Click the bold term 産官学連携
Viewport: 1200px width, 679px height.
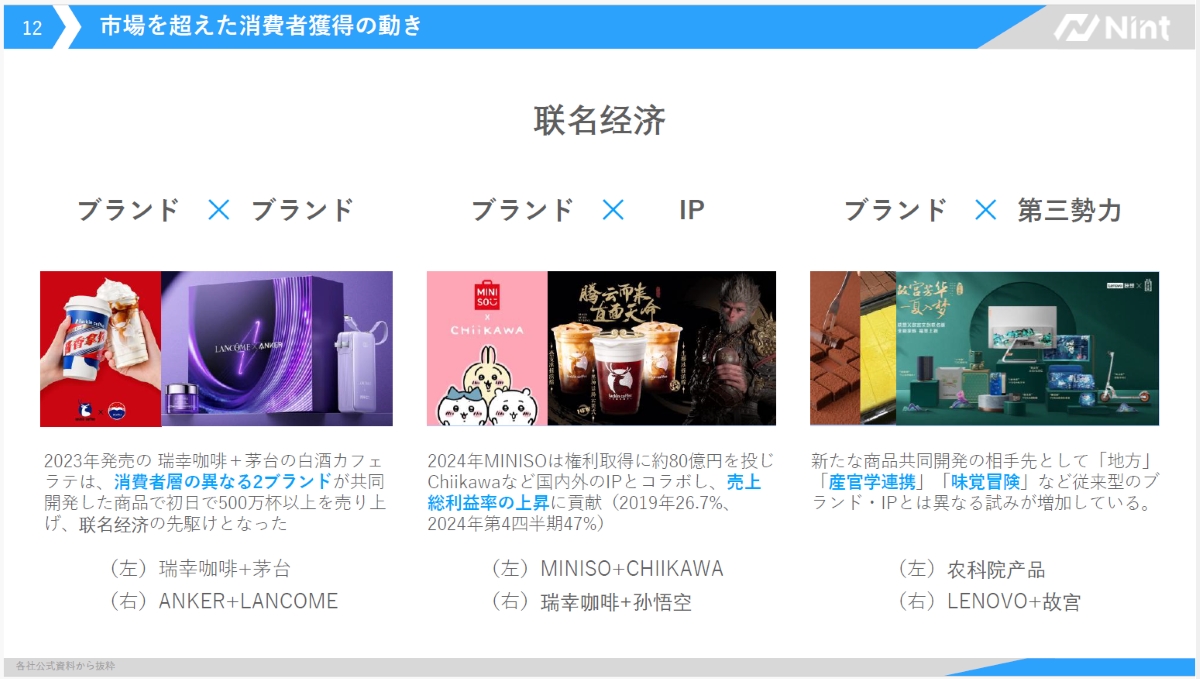(871, 482)
